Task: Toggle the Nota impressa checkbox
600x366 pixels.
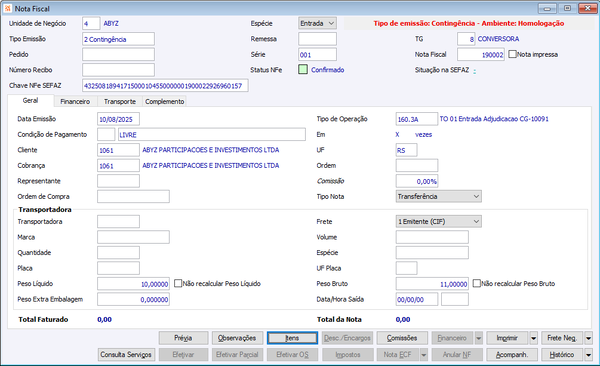Action: coord(512,54)
